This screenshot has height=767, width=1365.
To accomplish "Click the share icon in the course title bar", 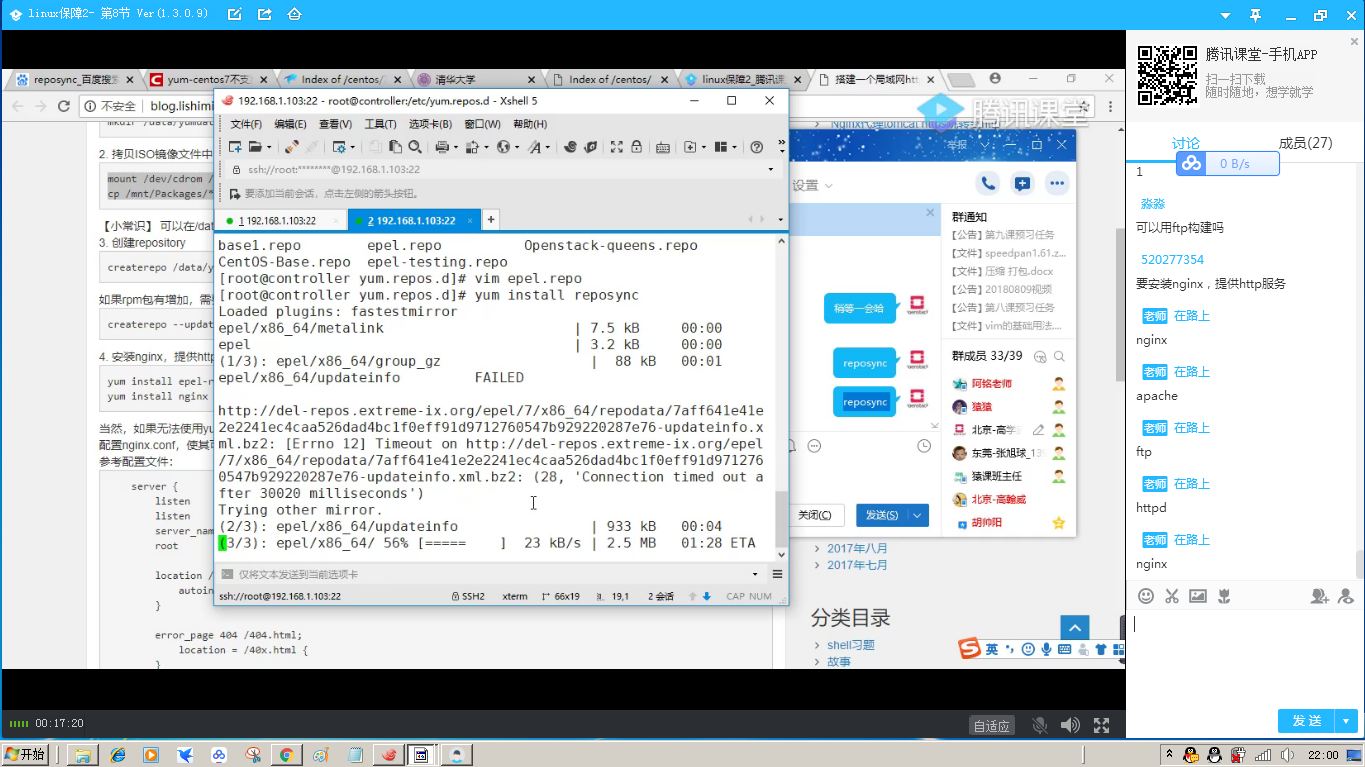I will [x=264, y=15].
